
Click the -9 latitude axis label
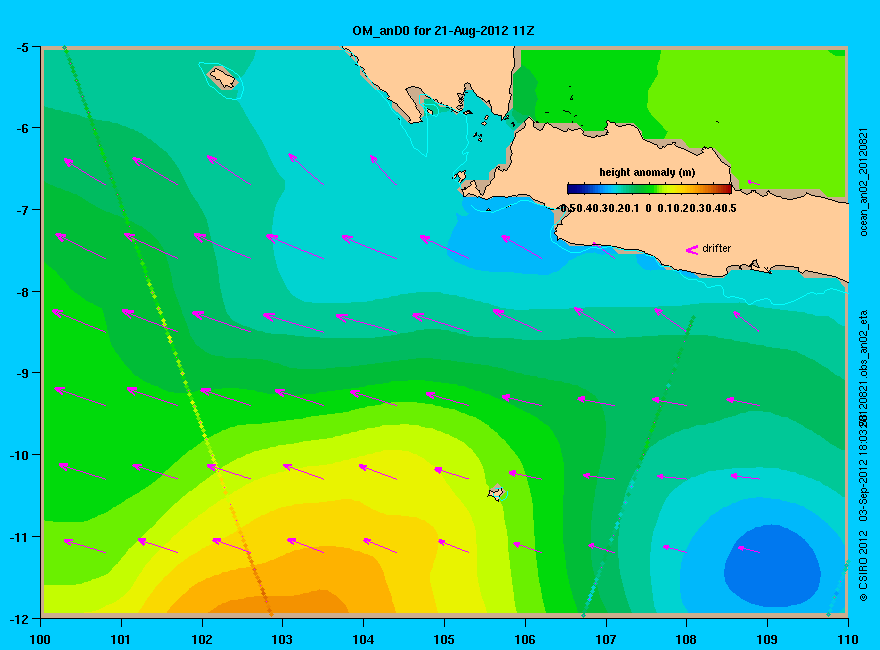(x=22, y=373)
